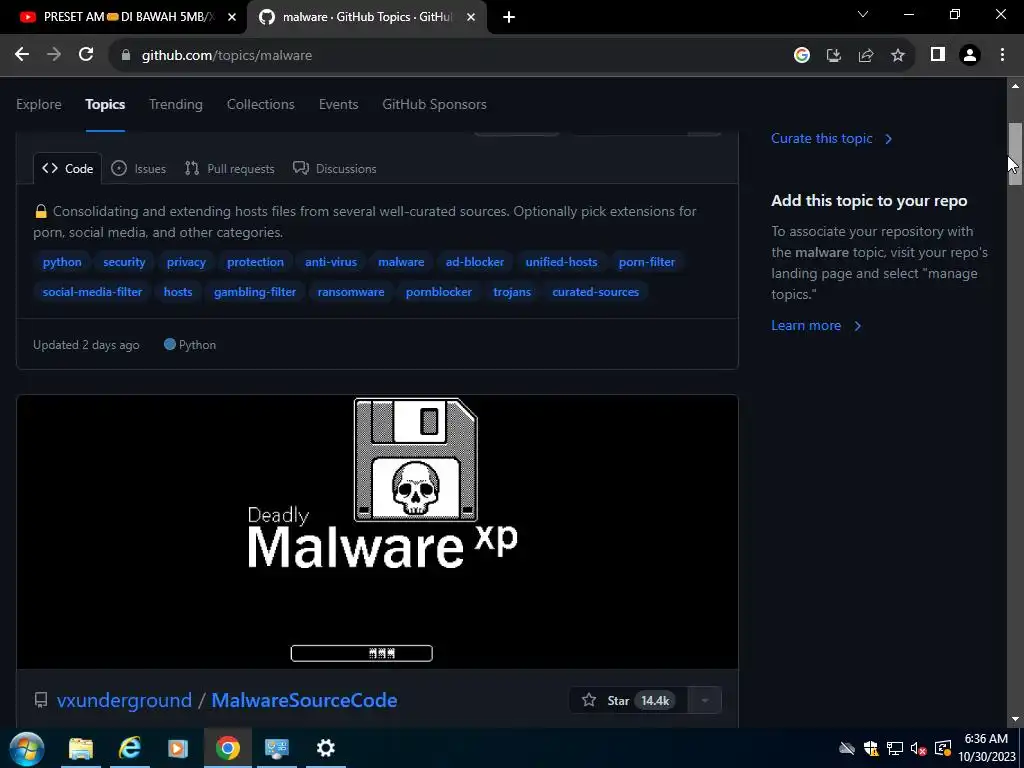
Task: Click the ransomware topic tag
Action: click(351, 292)
